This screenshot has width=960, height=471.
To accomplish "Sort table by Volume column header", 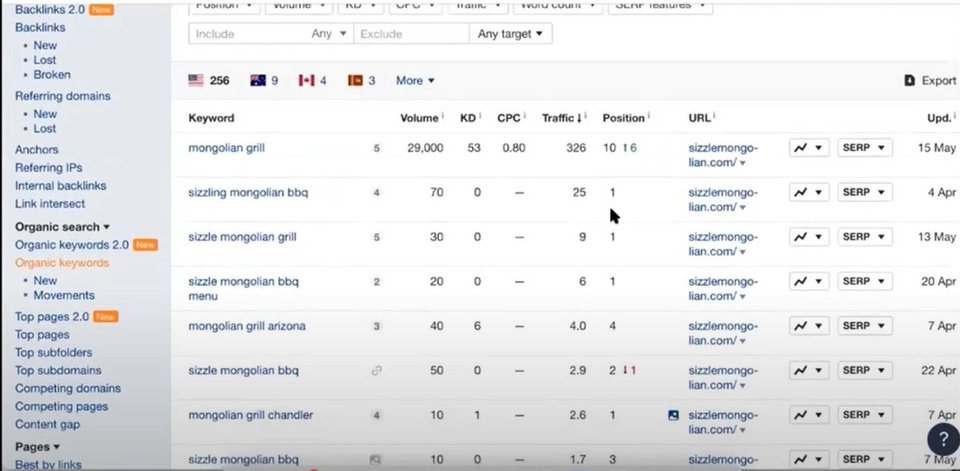I will coord(419,118).
